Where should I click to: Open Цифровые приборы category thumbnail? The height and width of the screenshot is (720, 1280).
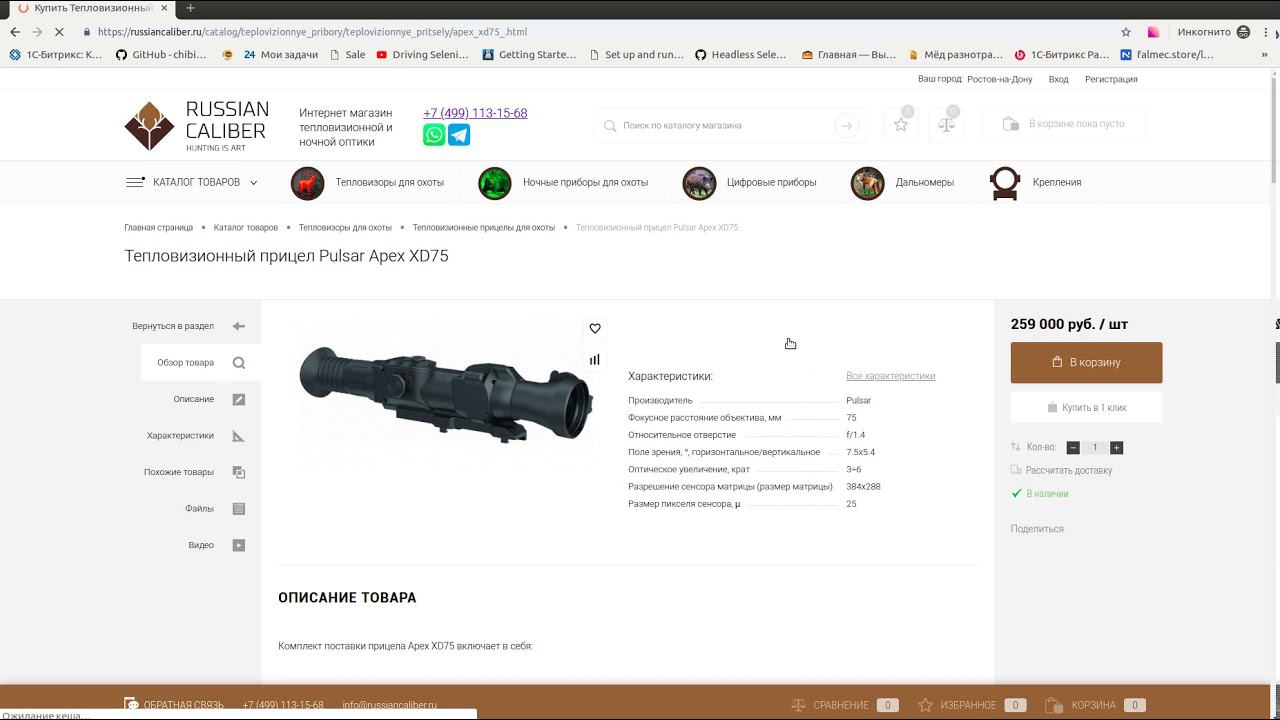[x=699, y=183]
